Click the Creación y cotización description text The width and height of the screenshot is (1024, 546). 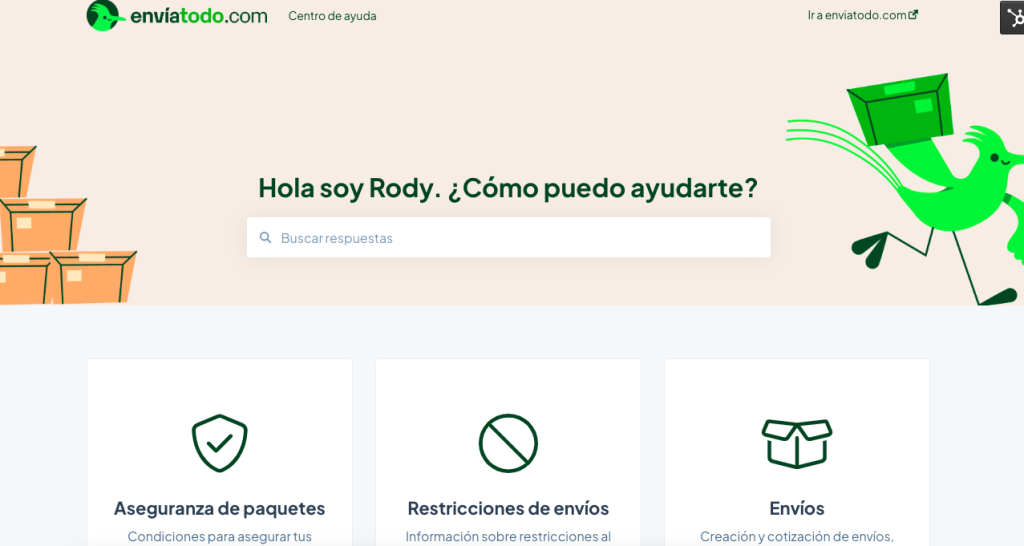[797, 536]
